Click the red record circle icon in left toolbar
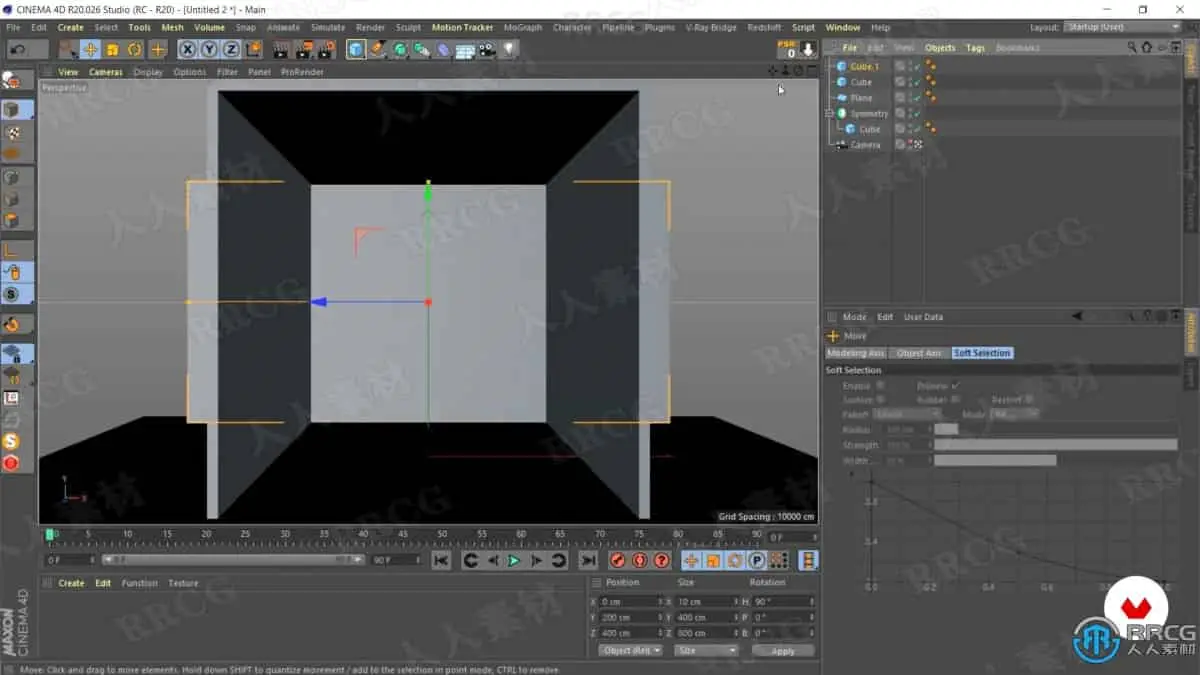Screen dimensions: 1200x675 click(12, 463)
